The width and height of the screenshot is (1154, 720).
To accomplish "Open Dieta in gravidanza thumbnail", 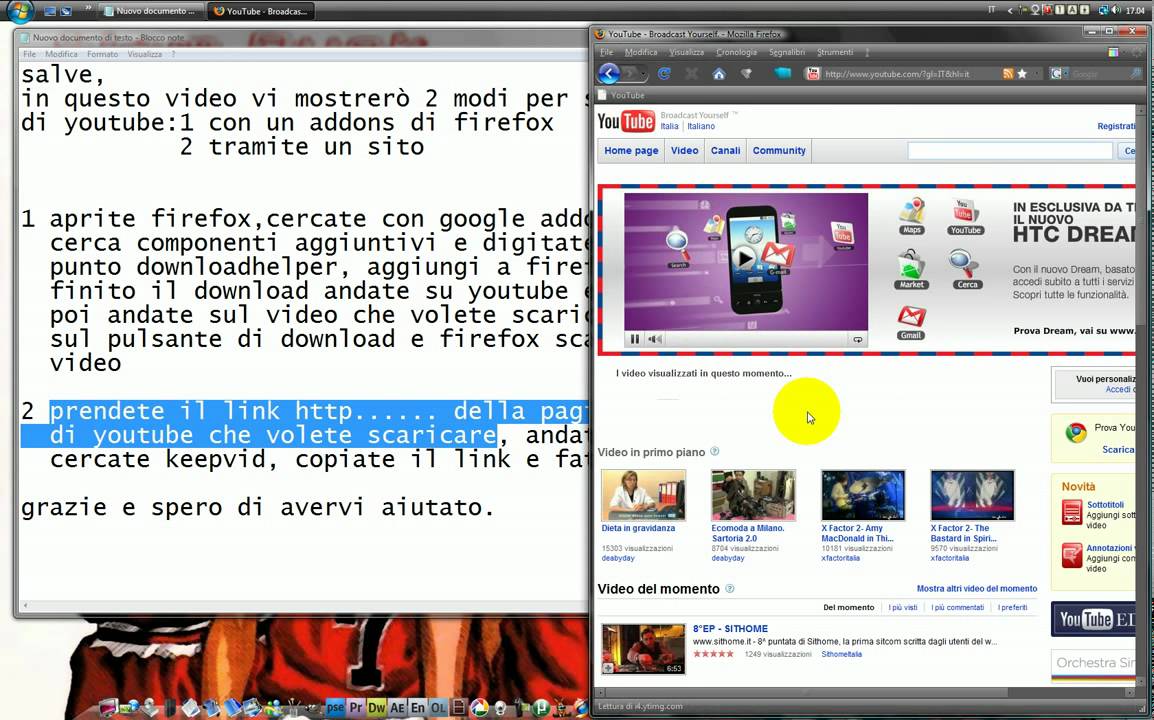I will coord(643,495).
